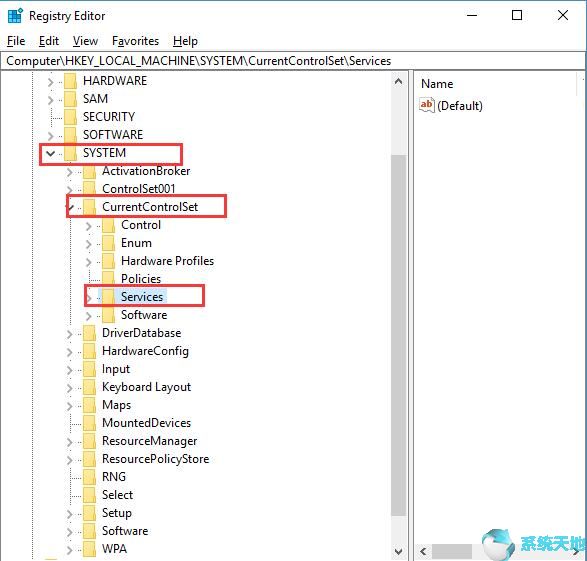Click the SYSTEM folder icon
This screenshot has width=587, height=561.
click(x=71, y=153)
